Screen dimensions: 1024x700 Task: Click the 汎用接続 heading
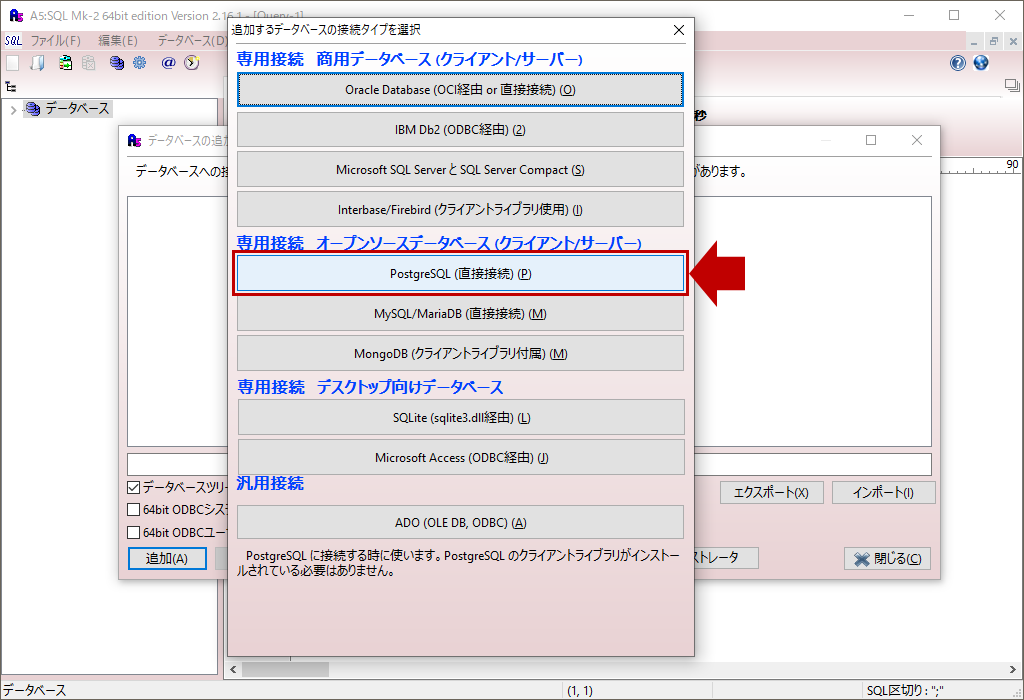tap(270, 483)
